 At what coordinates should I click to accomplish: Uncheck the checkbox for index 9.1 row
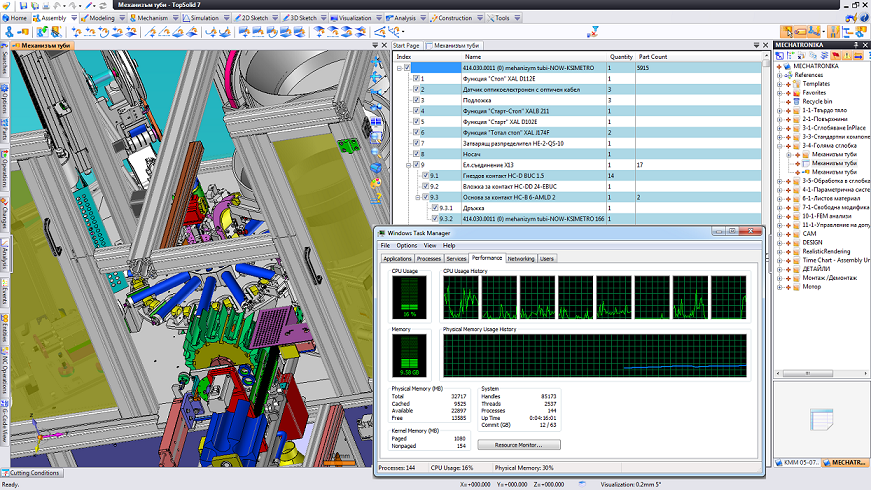[426, 176]
